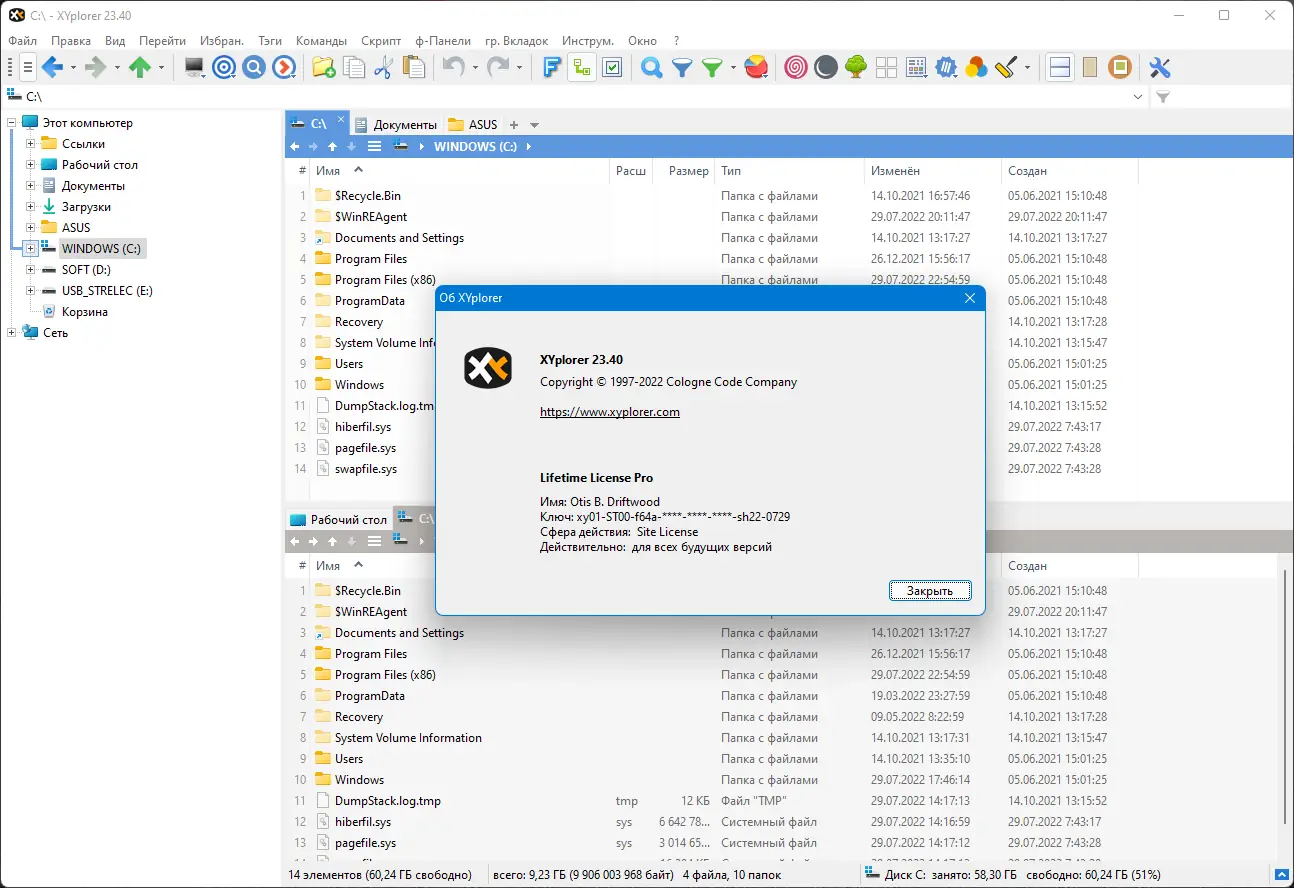Collapse the Этот компьютер node

pyautogui.click(x=12, y=123)
